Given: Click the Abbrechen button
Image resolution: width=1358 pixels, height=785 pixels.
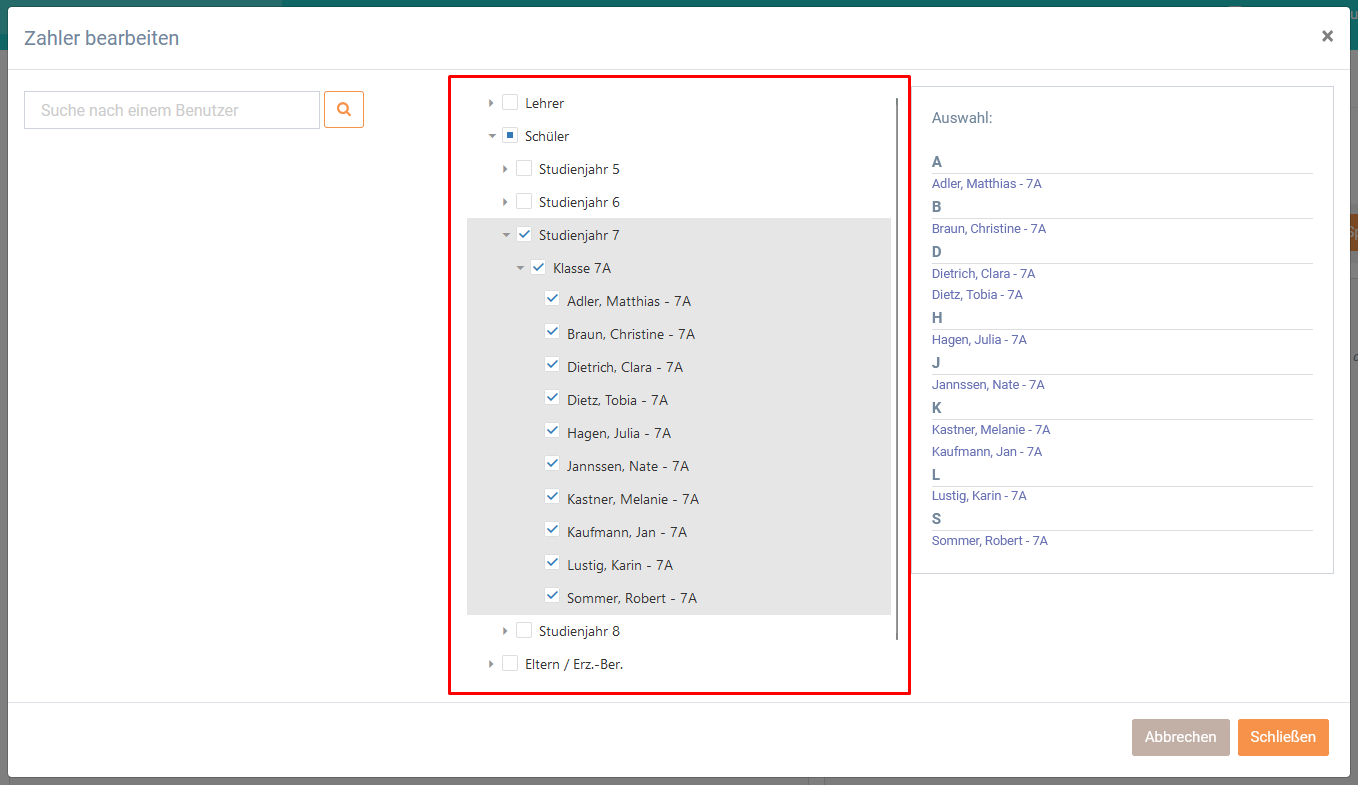Looking at the screenshot, I should 1181,737.
